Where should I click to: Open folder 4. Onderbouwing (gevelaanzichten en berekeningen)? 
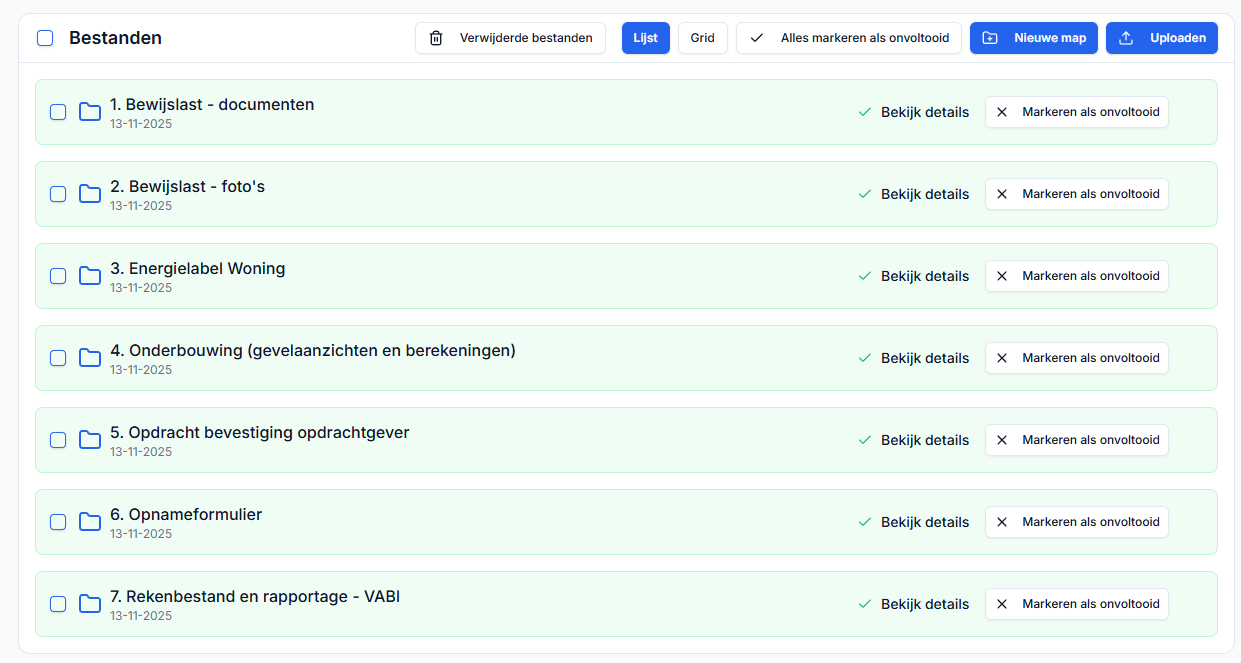[x=312, y=351]
